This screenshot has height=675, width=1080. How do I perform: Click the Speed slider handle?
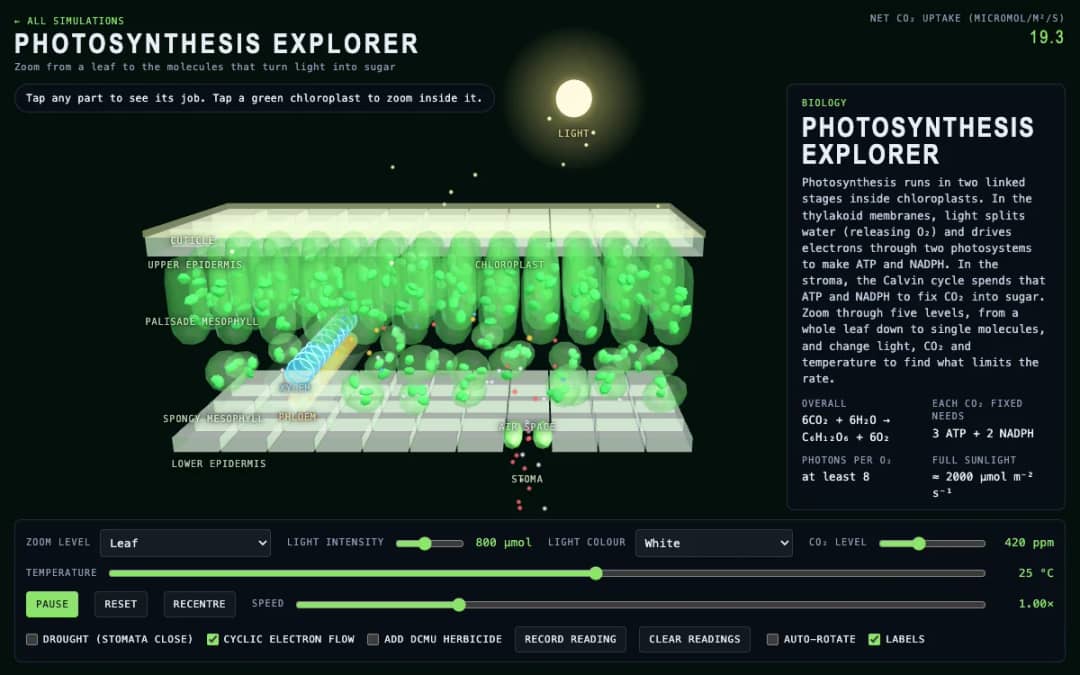point(459,605)
